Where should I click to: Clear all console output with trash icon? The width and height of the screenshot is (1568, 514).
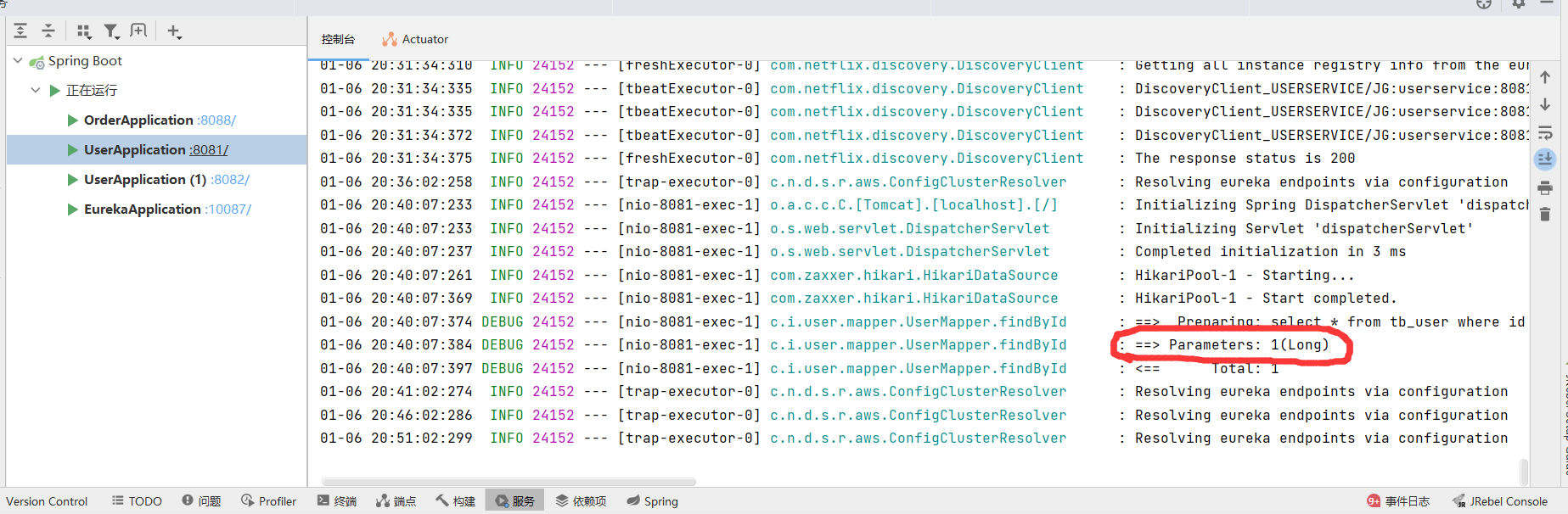(x=1545, y=215)
